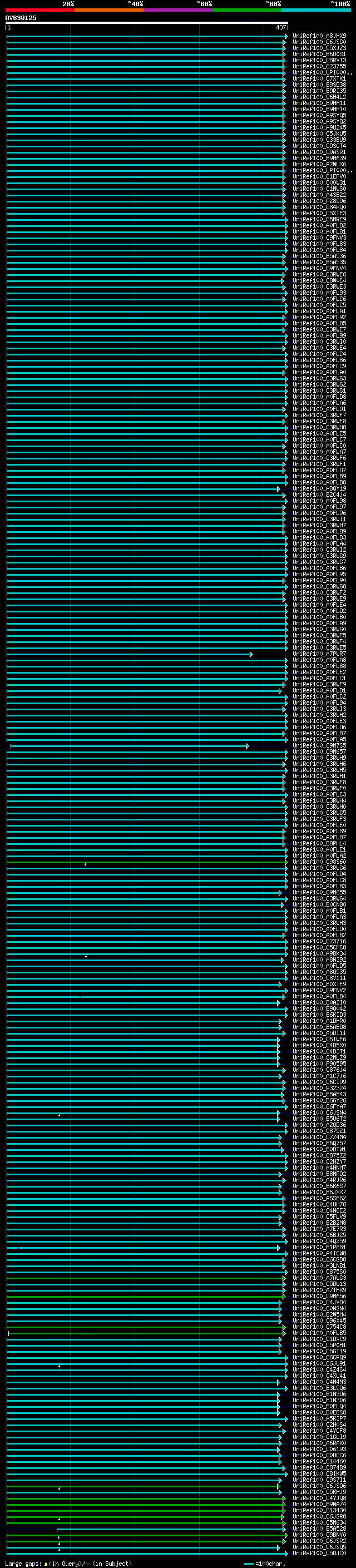The image size is (356, 1568).
Task: Select the UniRef100_A0FL94 label
Action: [319, 703]
